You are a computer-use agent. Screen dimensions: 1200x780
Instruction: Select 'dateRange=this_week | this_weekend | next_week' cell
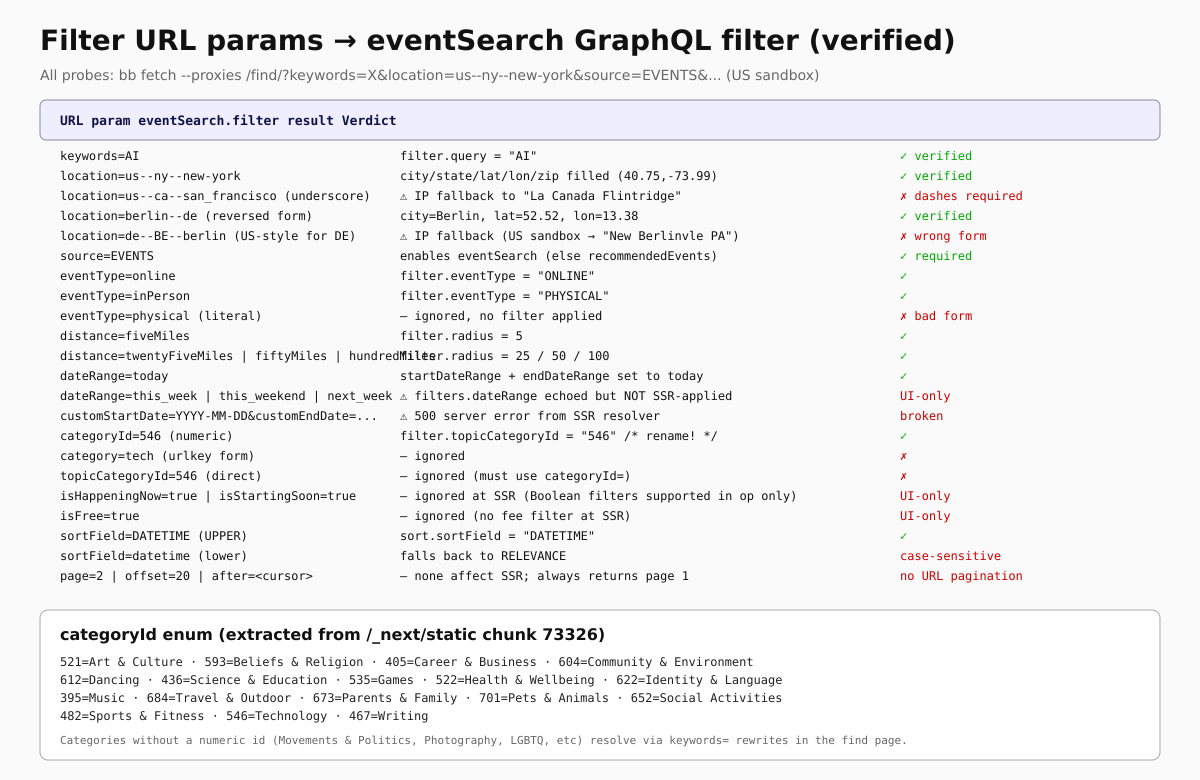(226, 396)
